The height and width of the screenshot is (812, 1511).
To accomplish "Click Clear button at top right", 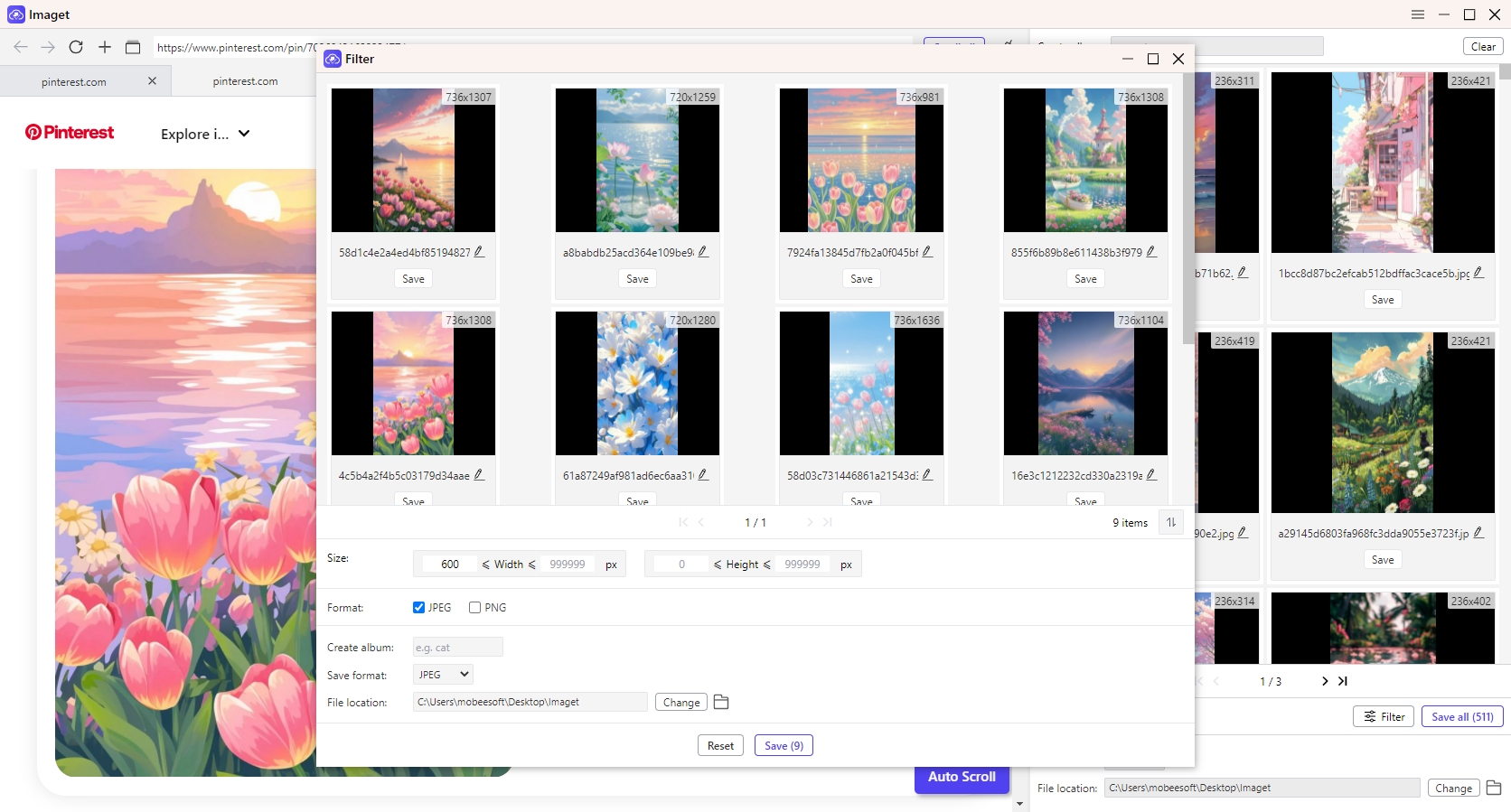I will 1483,46.
